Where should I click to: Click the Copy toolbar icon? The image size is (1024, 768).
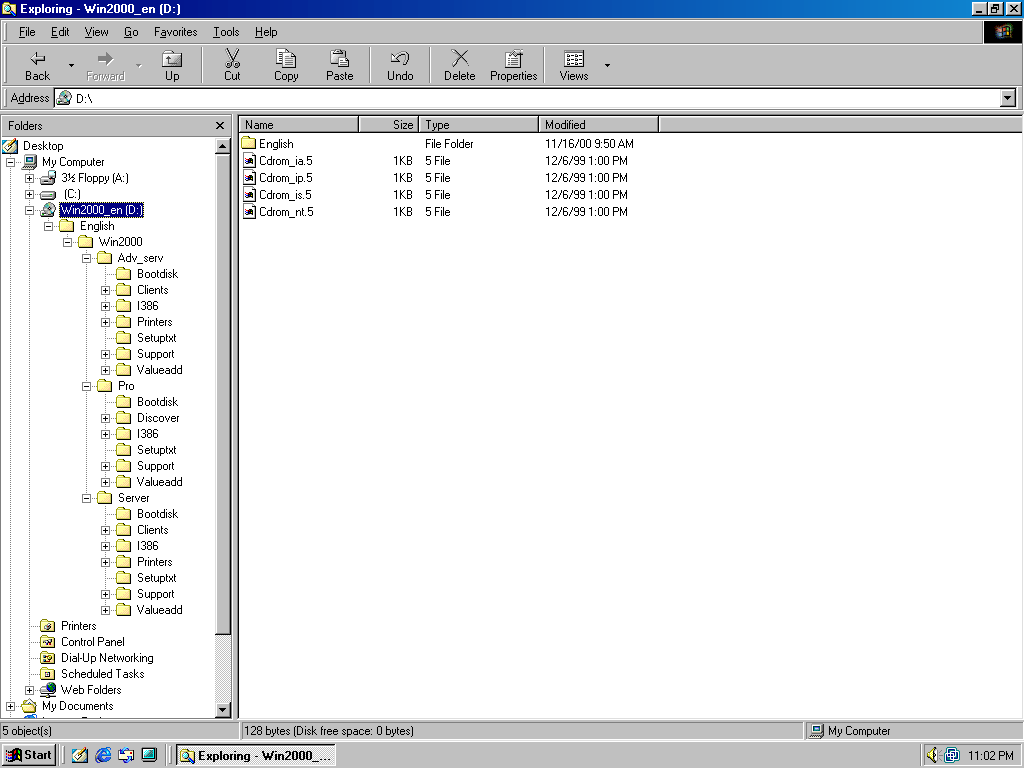(285, 58)
